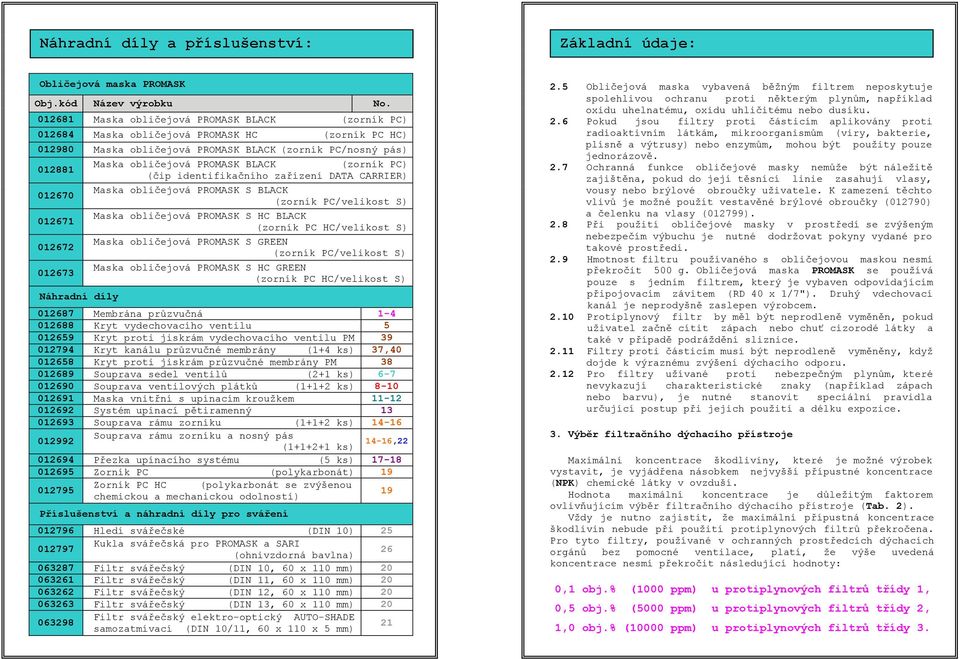Click paragraph number "2.8"
The height and width of the screenshot is (659, 960).
coord(558,225)
